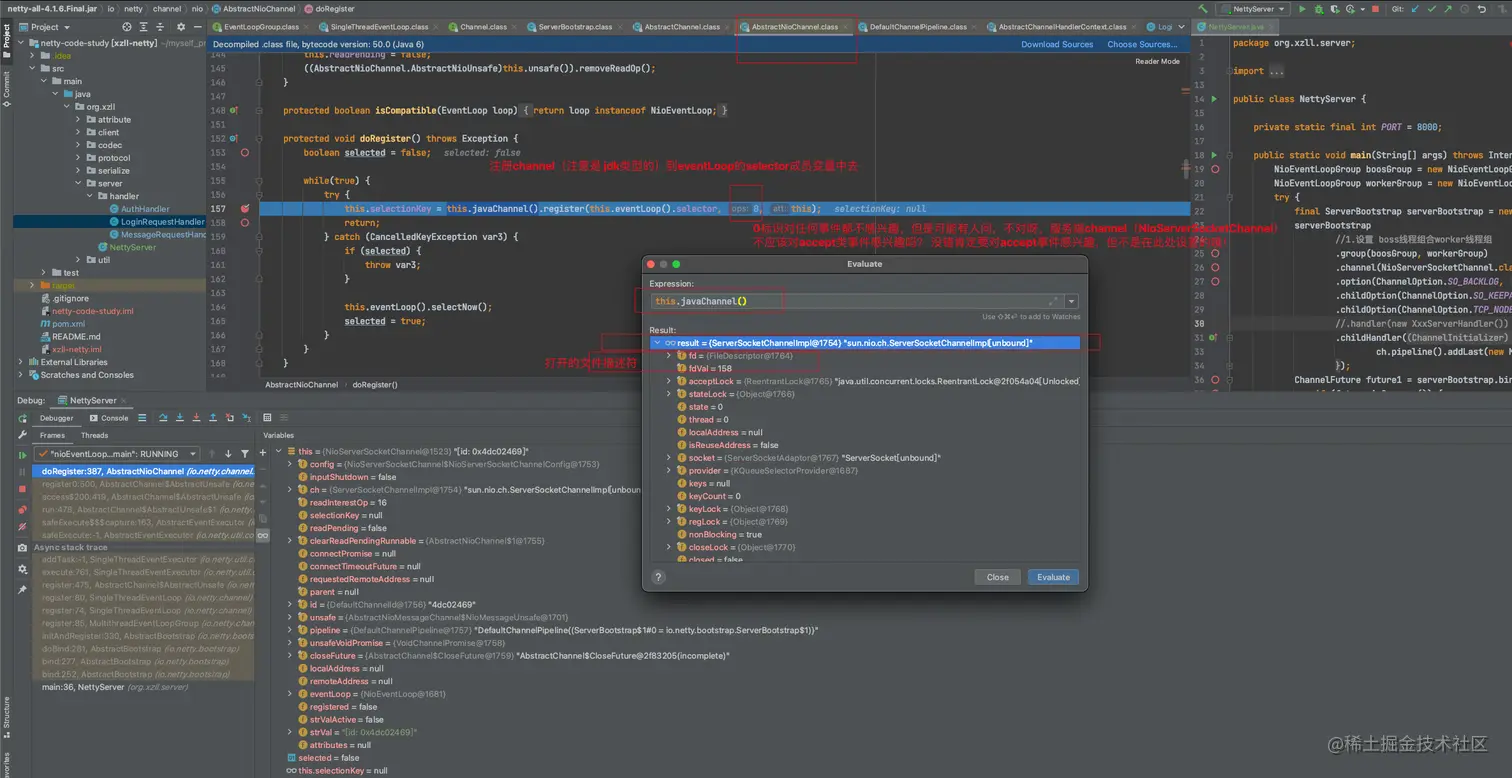1512x778 pixels.
Task: Toggle breakpoint at line 153
Action: point(245,153)
